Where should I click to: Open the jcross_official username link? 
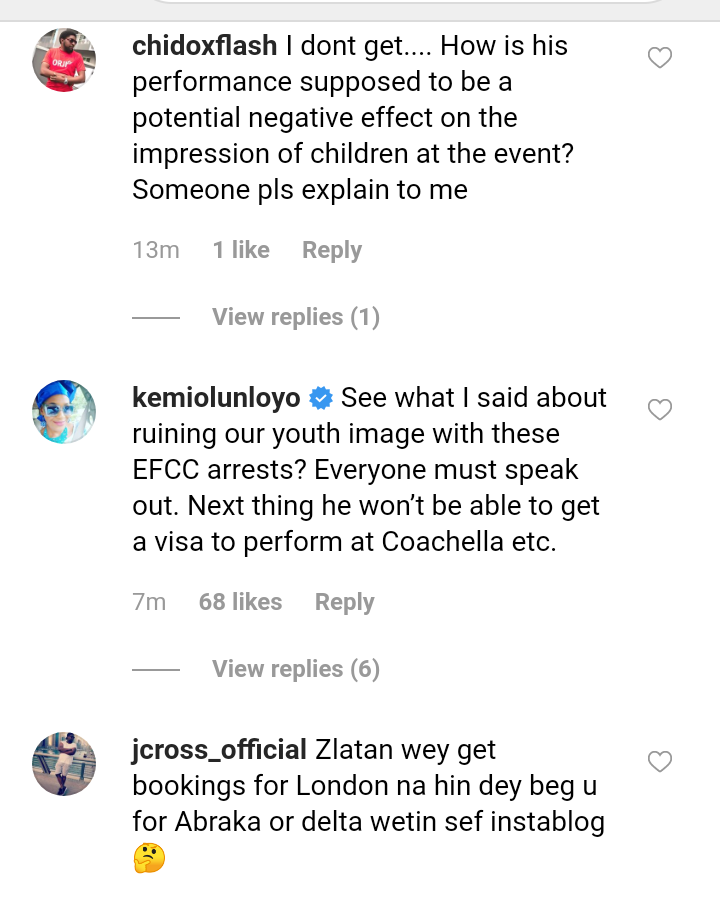click(x=219, y=750)
